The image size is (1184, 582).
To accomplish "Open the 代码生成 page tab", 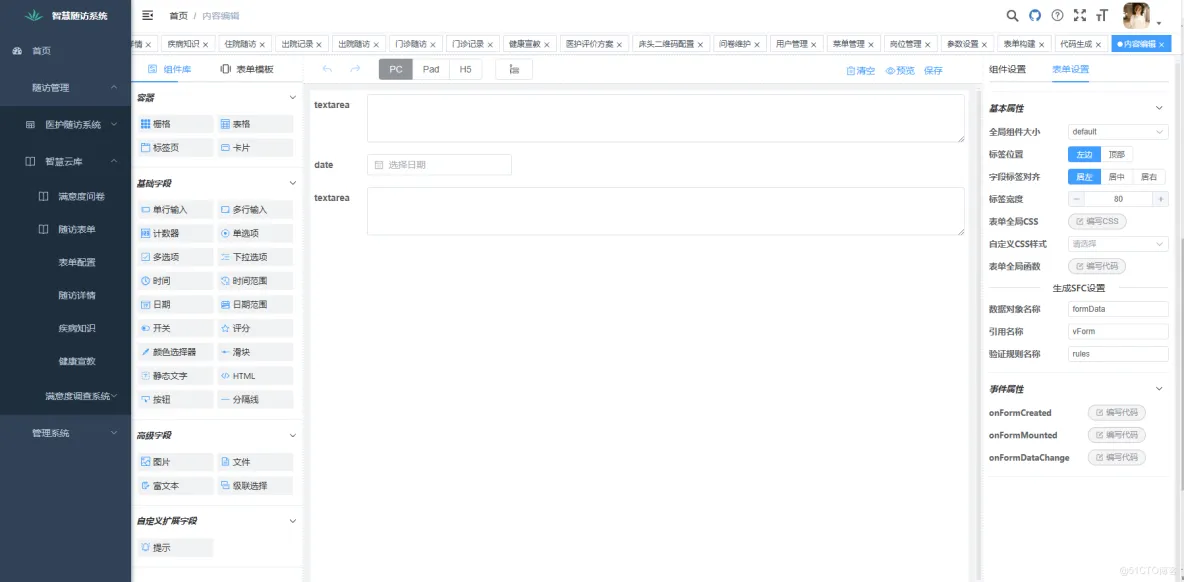I will tap(1081, 44).
